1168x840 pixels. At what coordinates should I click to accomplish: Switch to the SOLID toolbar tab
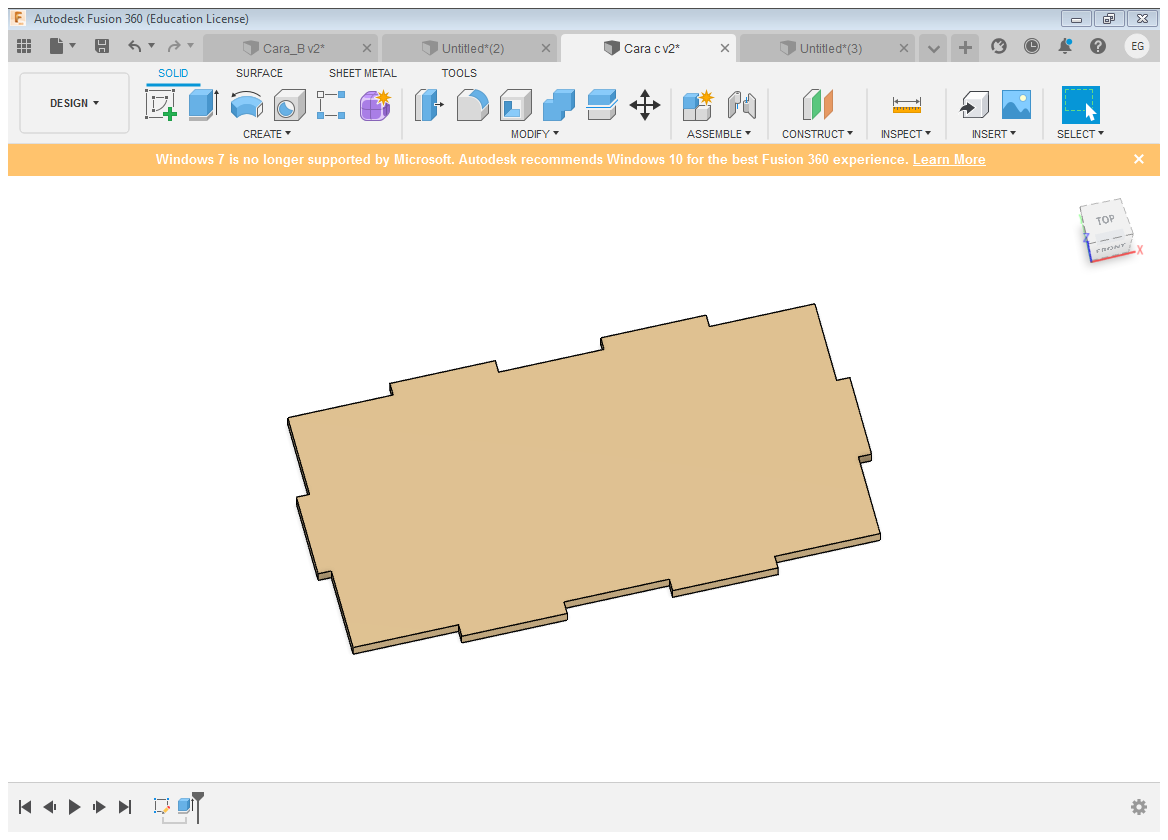pyautogui.click(x=173, y=73)
